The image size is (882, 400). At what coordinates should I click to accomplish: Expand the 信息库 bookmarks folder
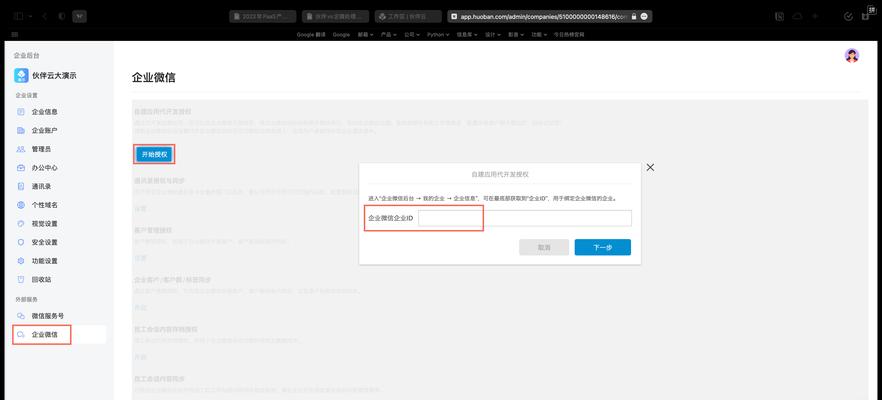[x=466, y=34]
